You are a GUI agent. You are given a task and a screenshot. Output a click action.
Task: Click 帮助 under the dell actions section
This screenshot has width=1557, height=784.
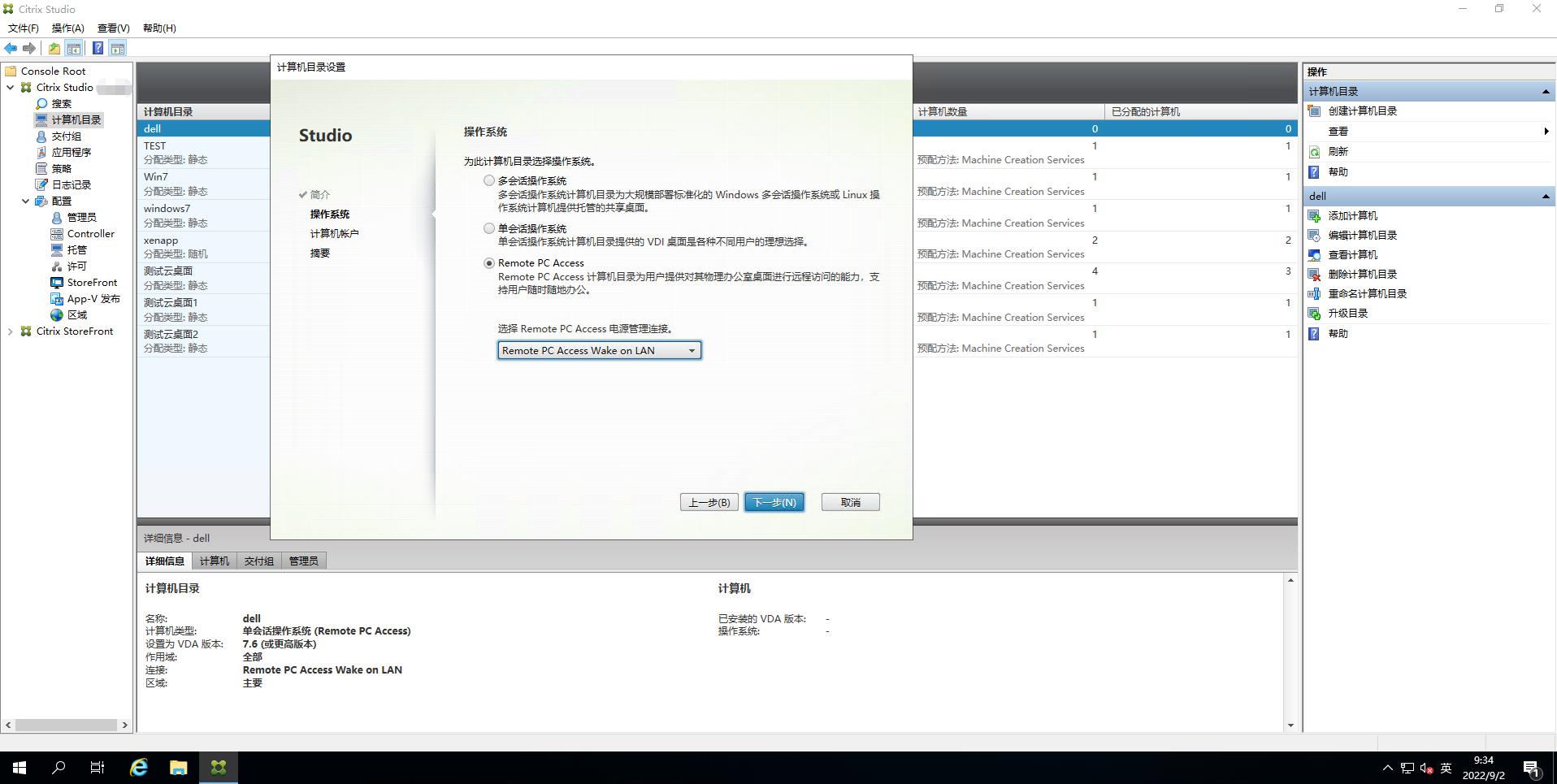point(1338,333)
